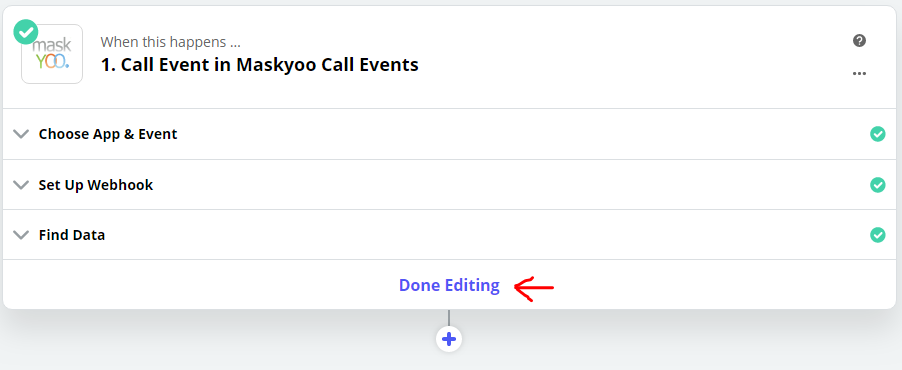Viewport: 902px width, 370px height.
Task: Open the Choose App & Event section label
Action: point(108,134)
